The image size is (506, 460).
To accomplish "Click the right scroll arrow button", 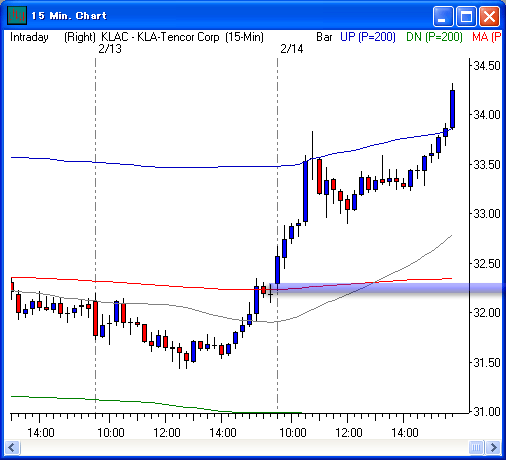I will (x=493, y=447).
